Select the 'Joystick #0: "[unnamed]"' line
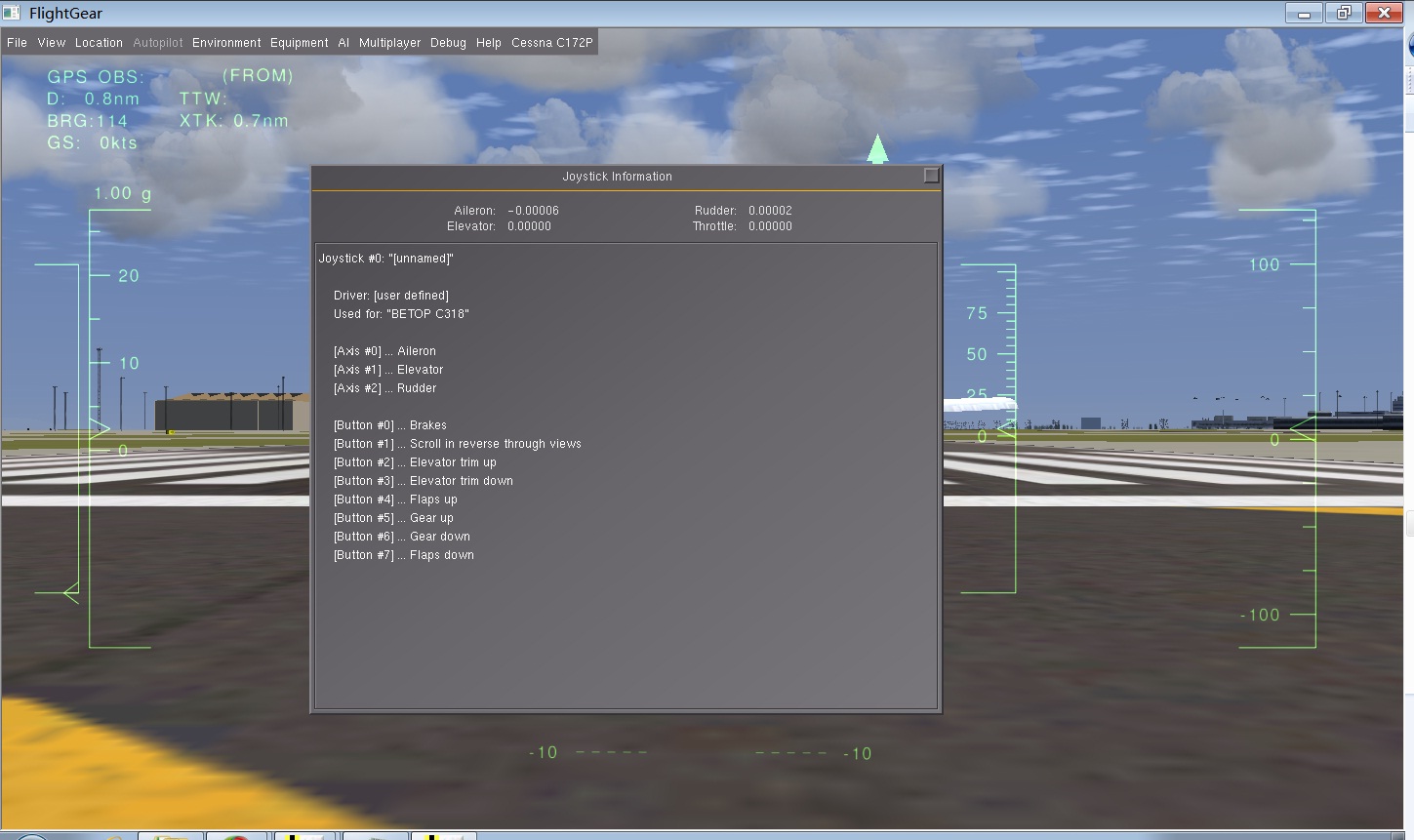The width and height of the screenshot is (1414, 840). pyautogui.click(x=385, y=259)
